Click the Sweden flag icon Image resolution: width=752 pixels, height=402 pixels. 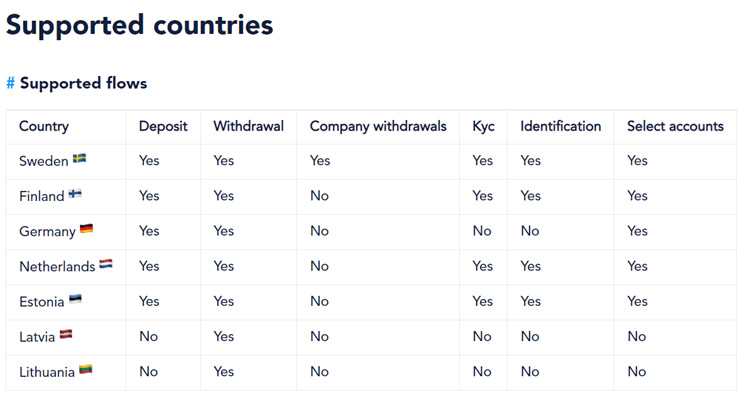(79, 159)
